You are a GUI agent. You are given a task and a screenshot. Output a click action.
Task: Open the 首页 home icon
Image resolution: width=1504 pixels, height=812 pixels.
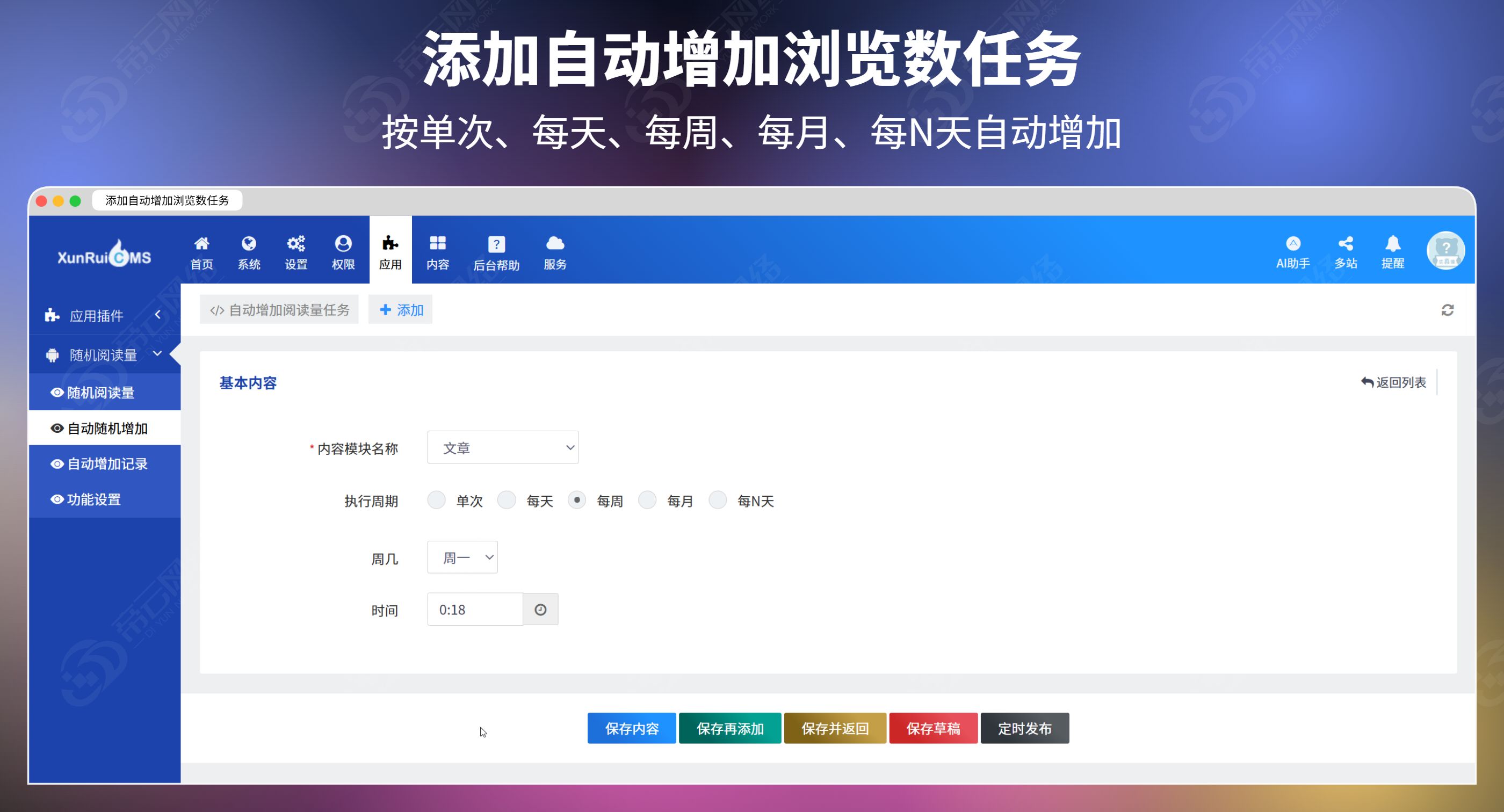pyautogui.click(x=201, y=251)
